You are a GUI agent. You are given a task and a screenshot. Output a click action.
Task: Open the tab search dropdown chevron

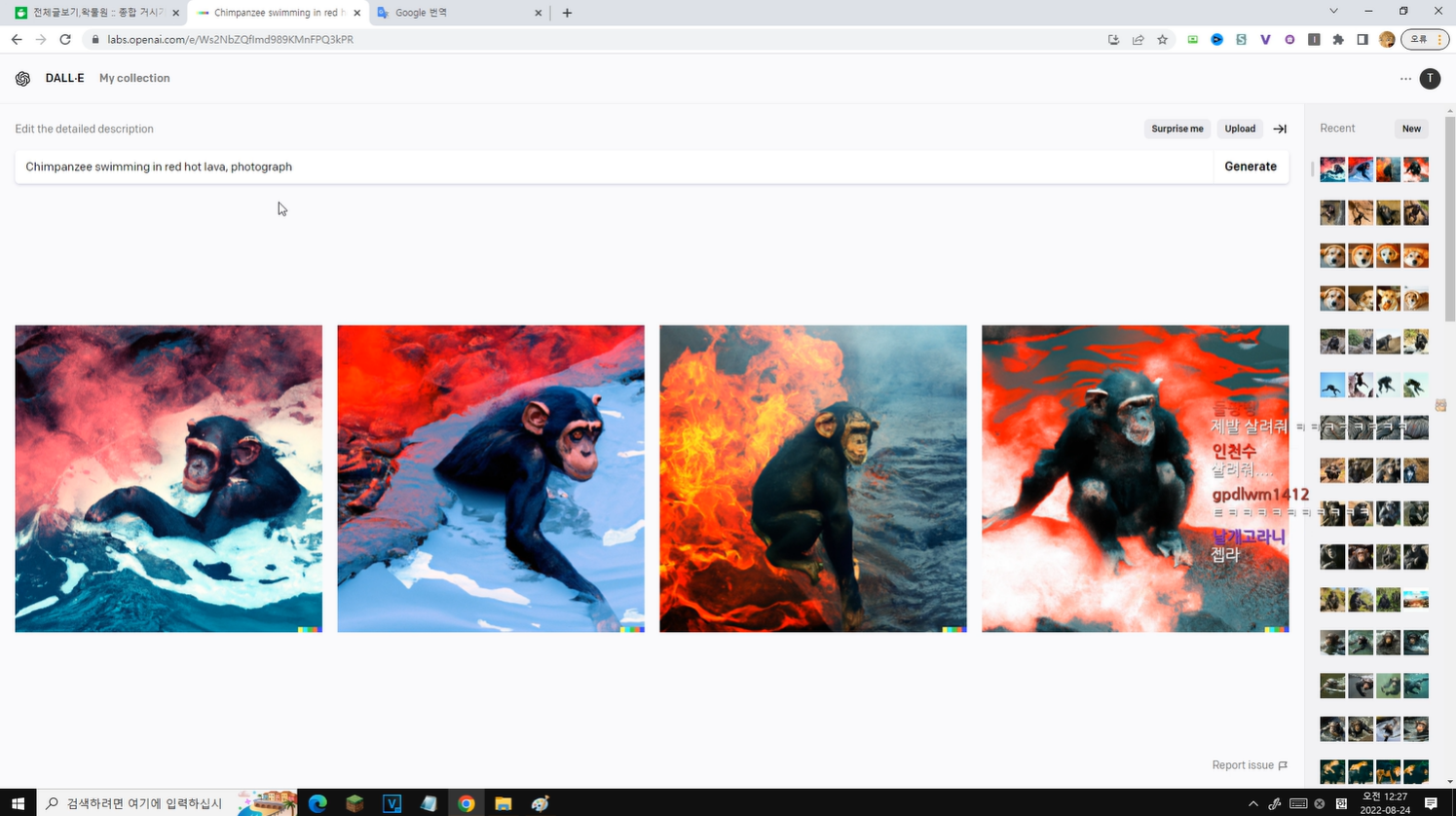(1333, 12)
